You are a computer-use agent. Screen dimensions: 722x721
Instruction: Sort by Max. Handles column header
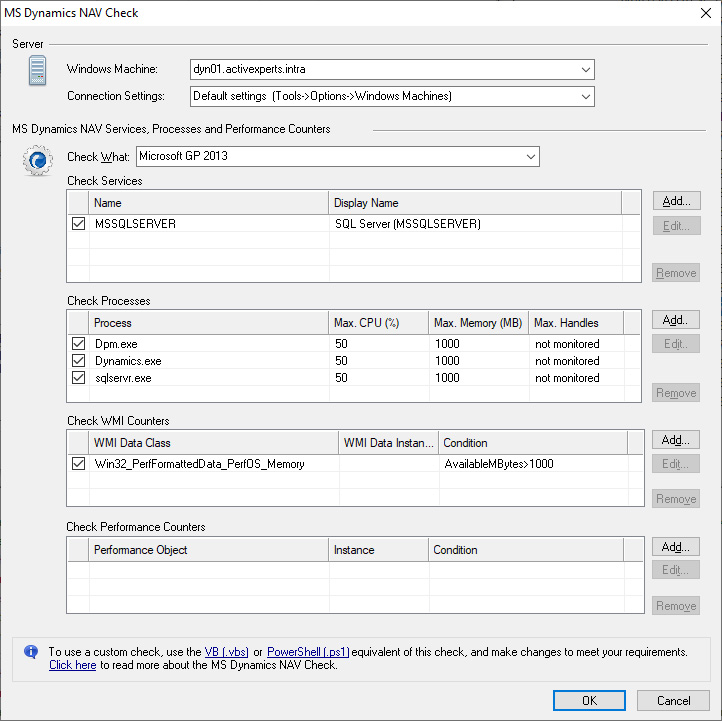tap(576, 323)
